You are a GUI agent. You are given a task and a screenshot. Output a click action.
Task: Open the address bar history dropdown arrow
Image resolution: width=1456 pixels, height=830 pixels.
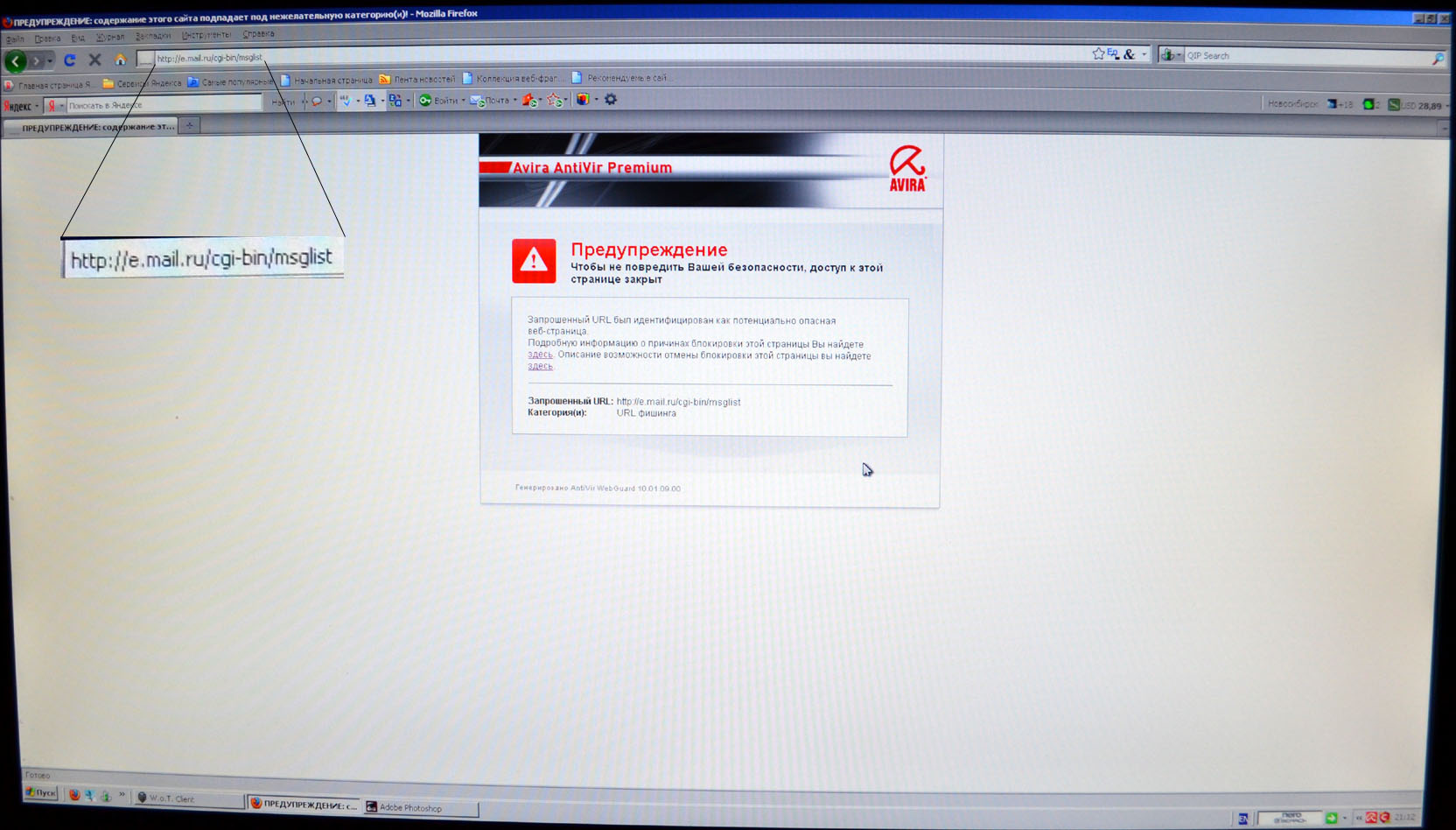[1144, 54]
